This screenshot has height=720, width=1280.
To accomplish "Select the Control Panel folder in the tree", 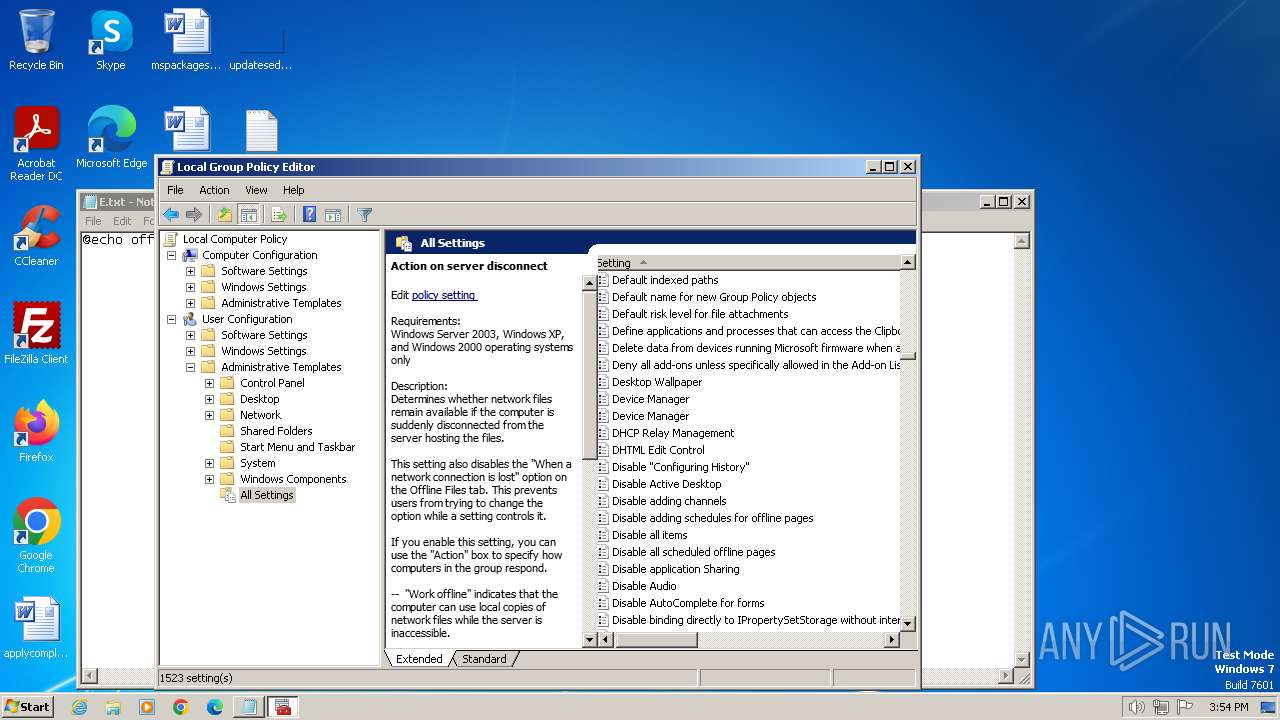I will coord(272,383).
